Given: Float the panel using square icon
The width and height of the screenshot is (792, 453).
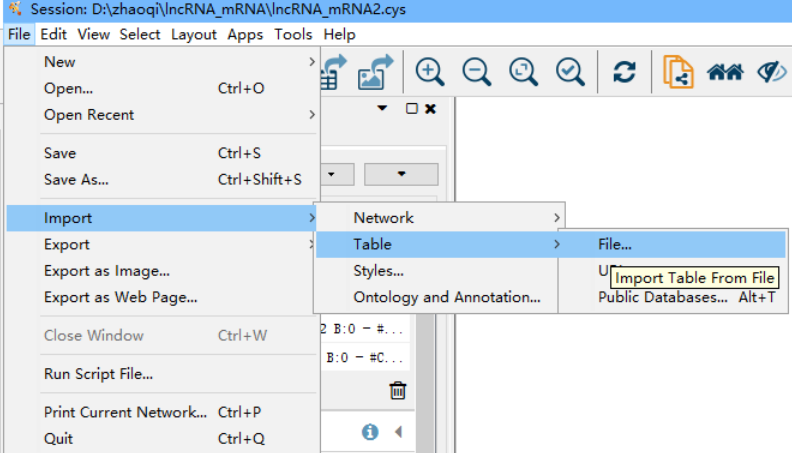Looking at the screenshot, I should [x=411, y=108].
